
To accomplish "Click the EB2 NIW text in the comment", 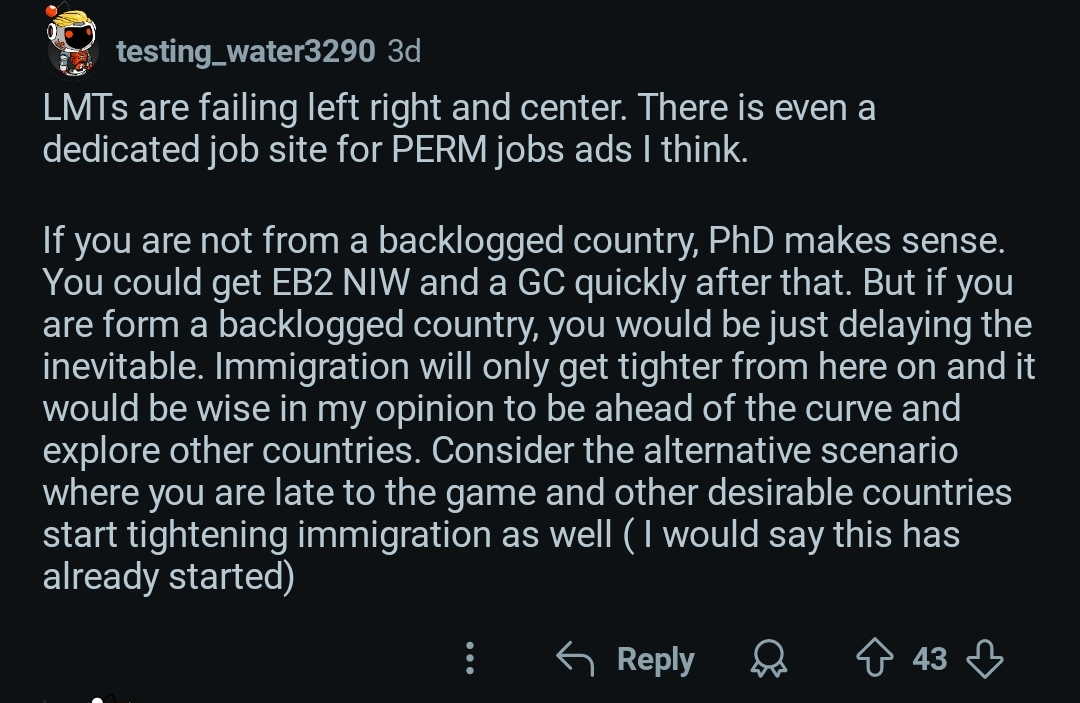I will point(340,282).
